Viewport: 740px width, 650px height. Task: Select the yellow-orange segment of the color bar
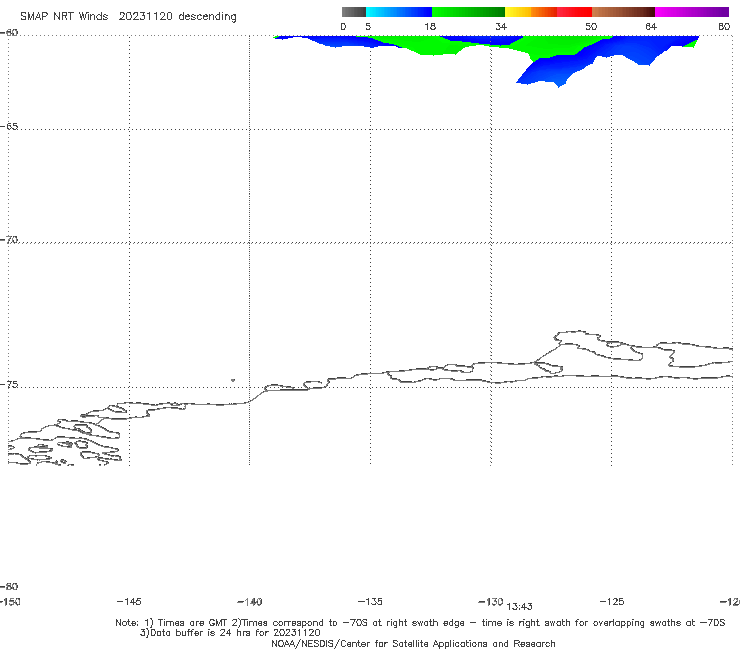[x=530, y=12]
